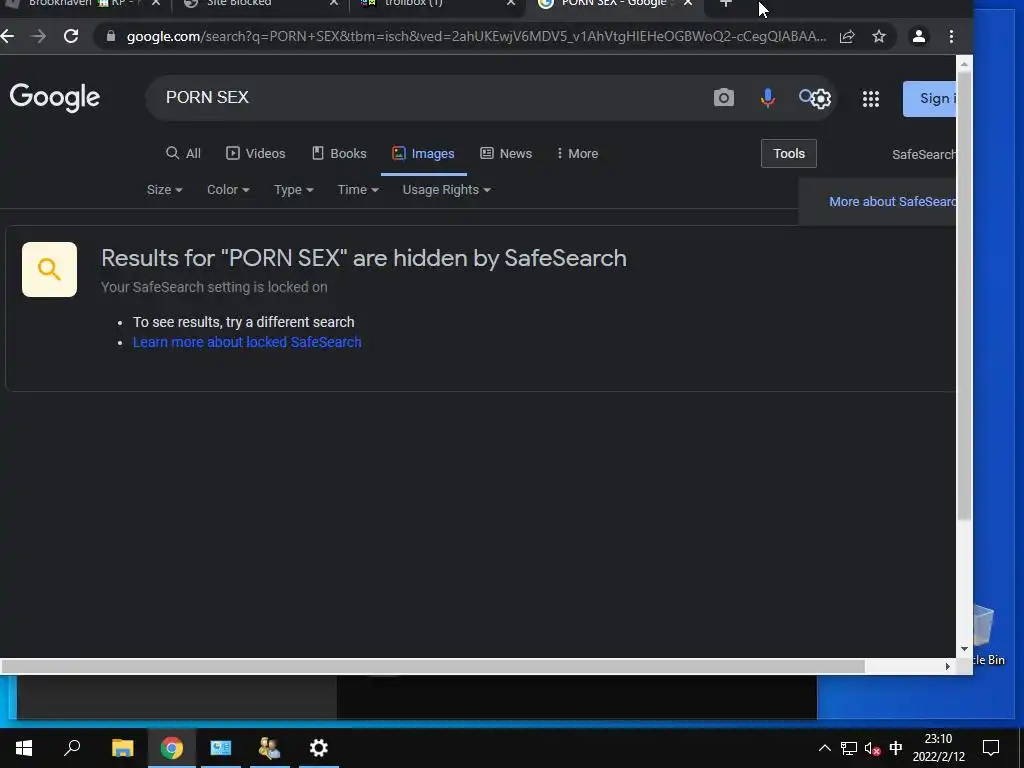Click the browser forward arrow
1024x768 pixels.
pos(39,37)
